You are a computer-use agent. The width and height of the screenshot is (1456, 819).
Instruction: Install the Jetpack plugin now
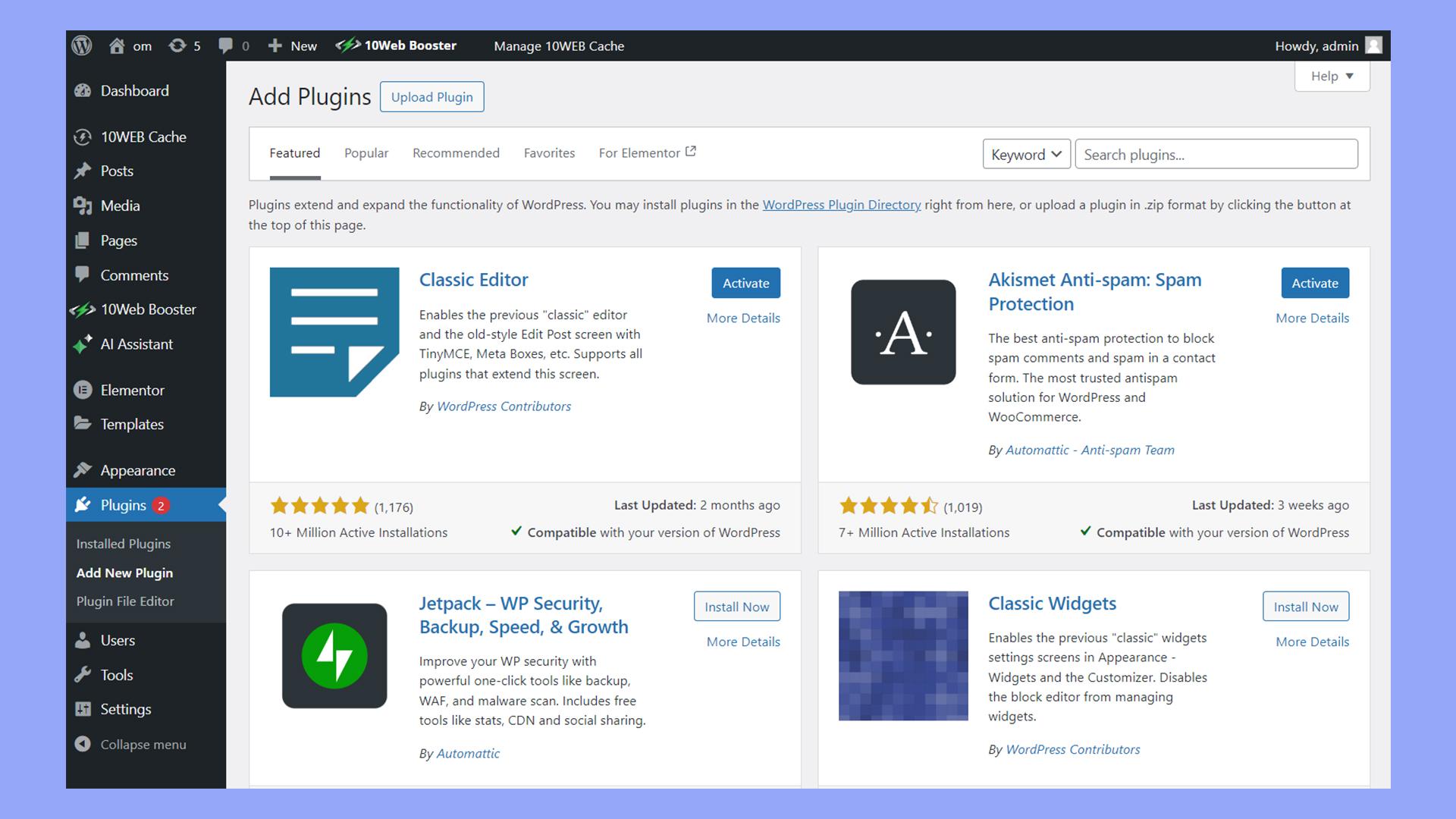pyautogui.click(x=737, y=606)
